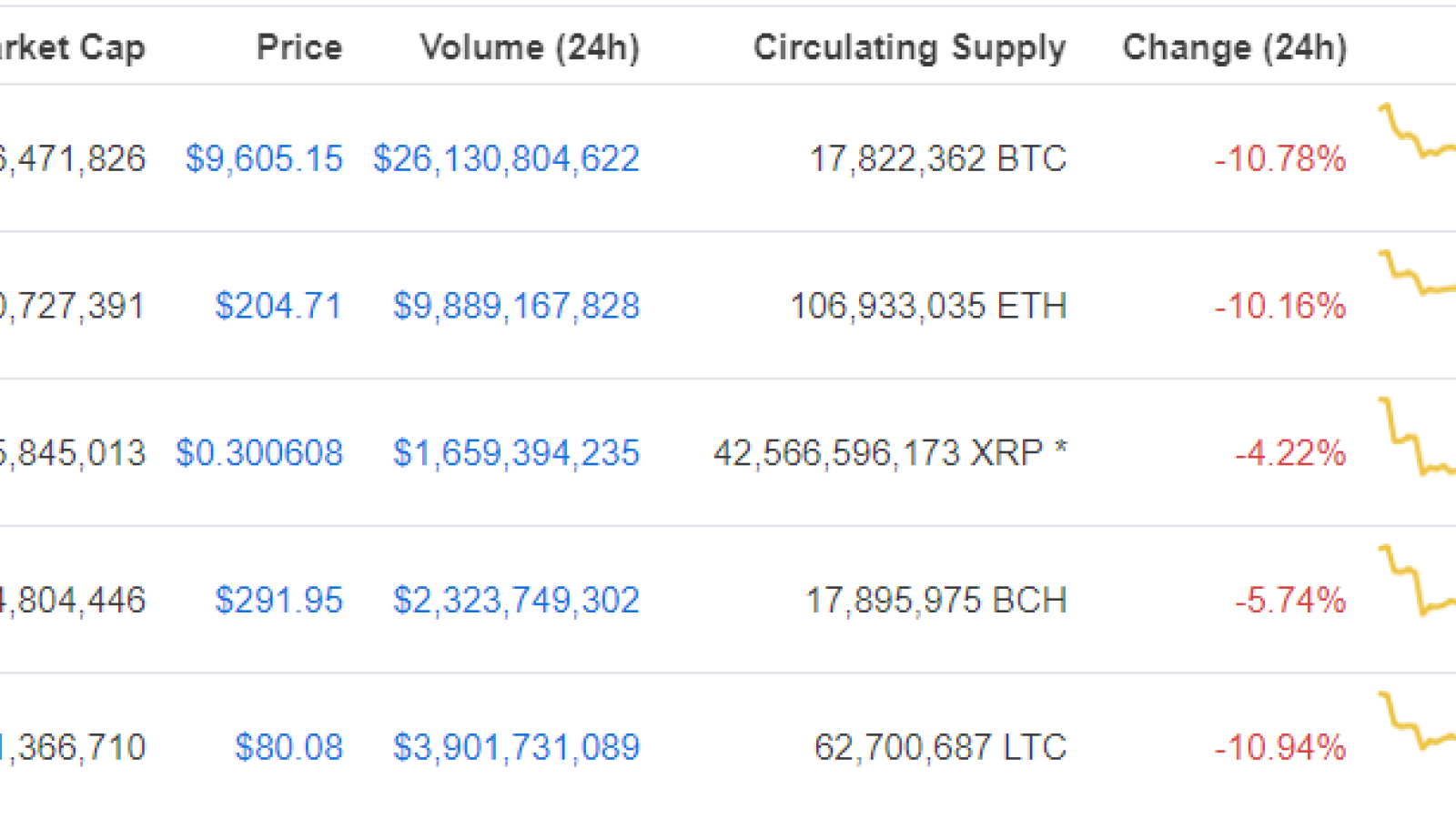Sort table by Price column header
Image resolution: width=1456 pixels, height=819 pixels.
click(299, 47)
